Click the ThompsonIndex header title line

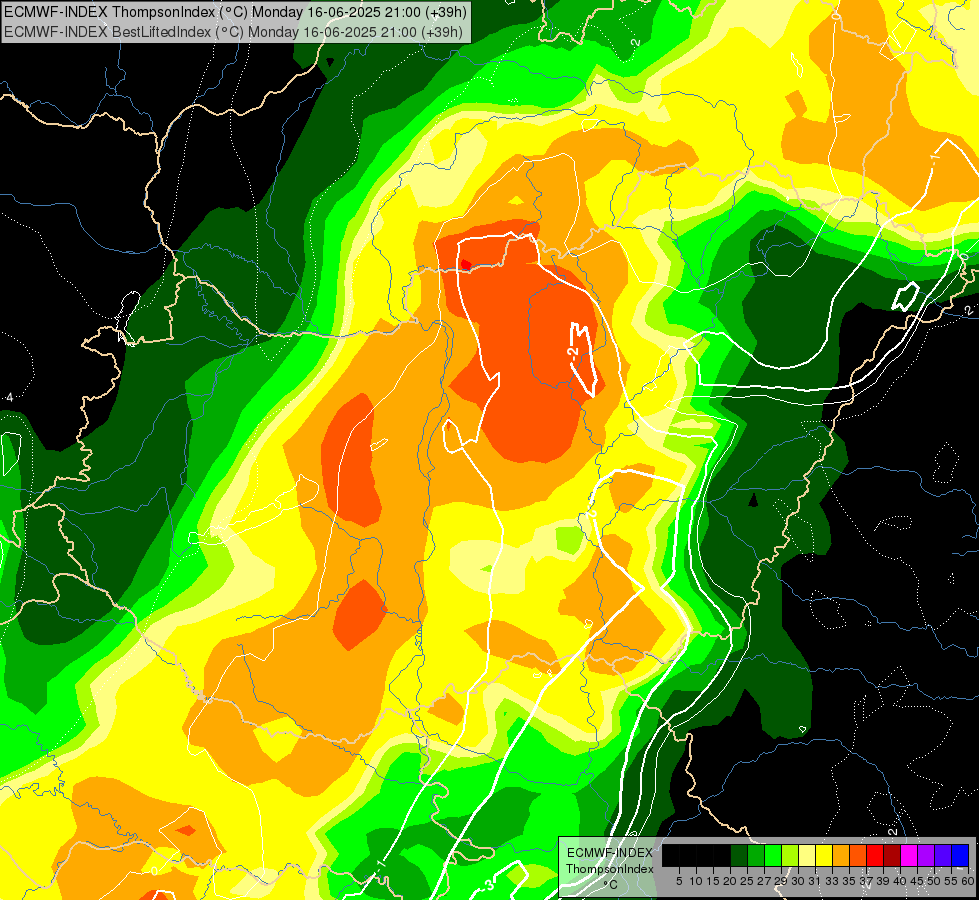[x=235, y=12]
